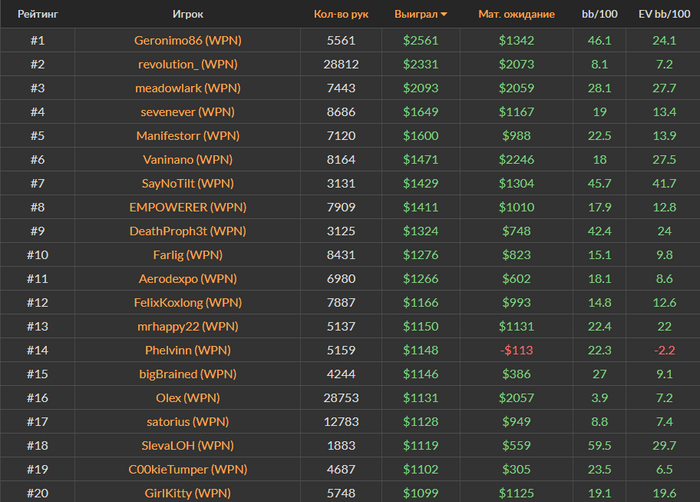This screenshot has width=700, height=502.
Task: Select hands count 12783
Action: click(341, 422)
